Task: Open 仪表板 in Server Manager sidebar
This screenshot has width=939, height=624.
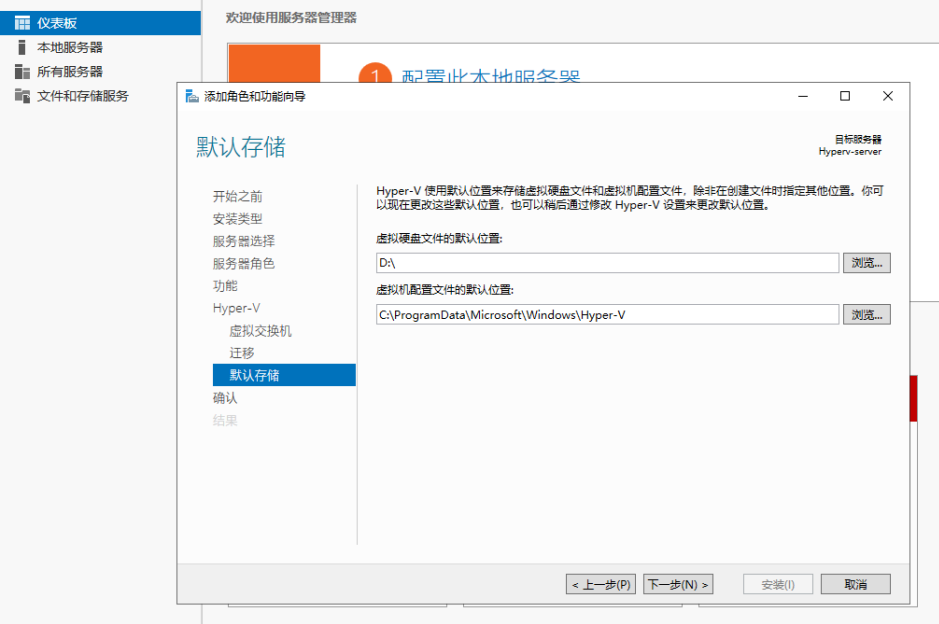Action: [x=100, y=23]
